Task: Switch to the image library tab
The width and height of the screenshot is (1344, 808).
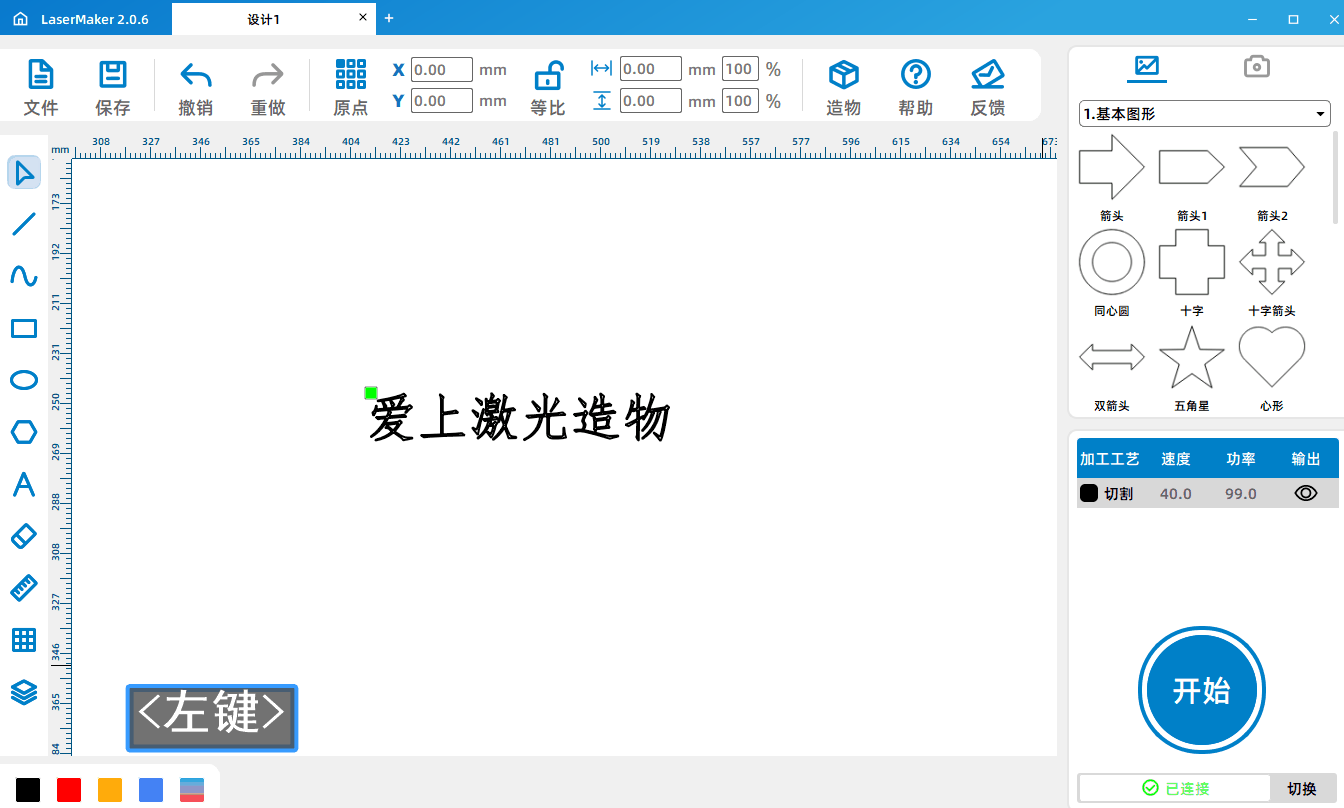Action: pos(1146,67)
